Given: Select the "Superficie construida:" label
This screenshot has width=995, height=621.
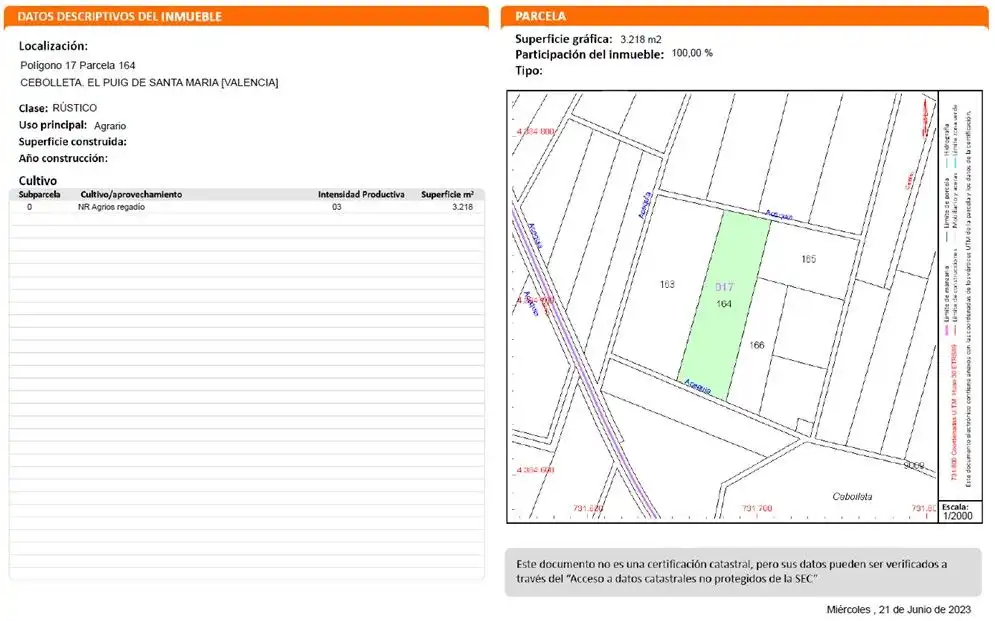Looking at the screenshot, I should point(72,142).
